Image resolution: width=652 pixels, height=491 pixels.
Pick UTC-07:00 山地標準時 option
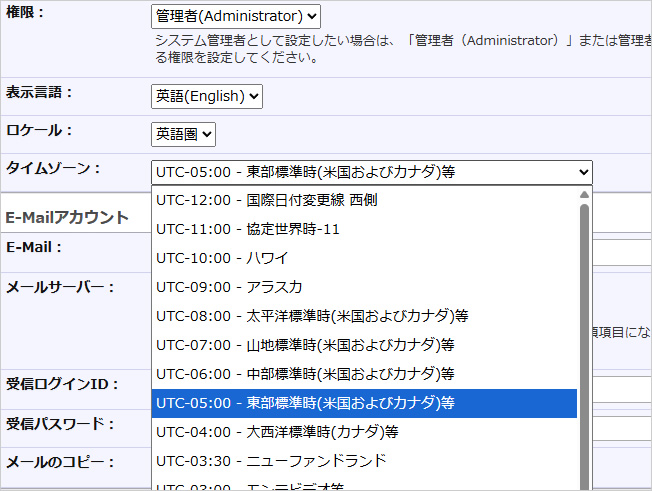pyautogui.click(x=364, y=345)
